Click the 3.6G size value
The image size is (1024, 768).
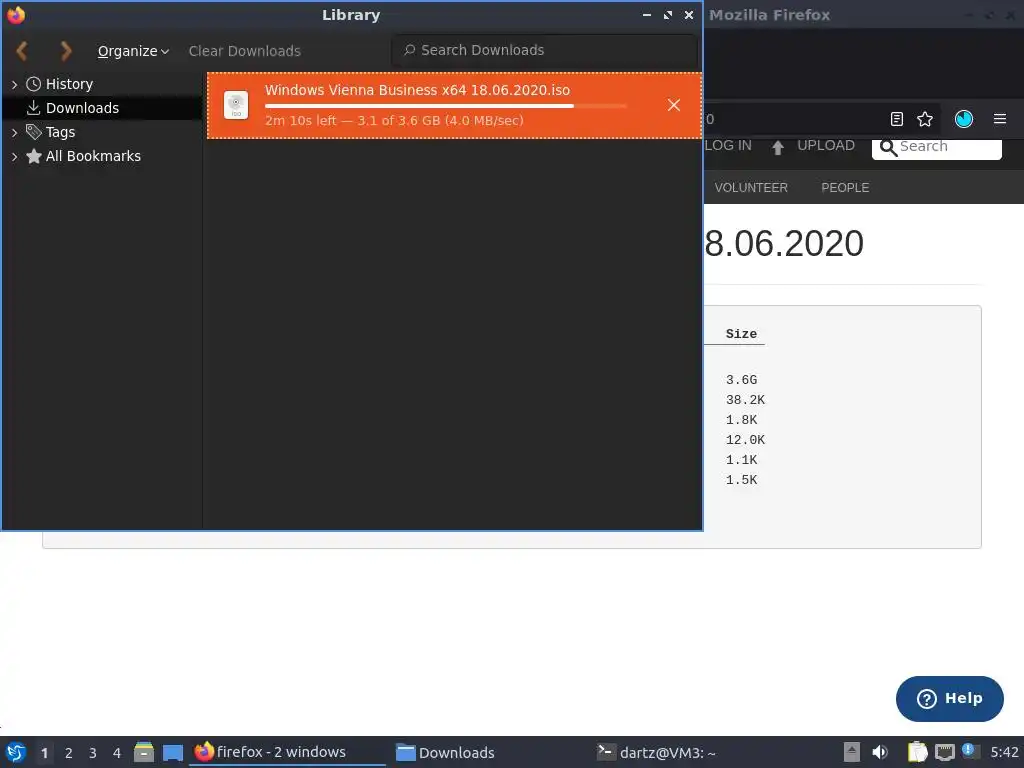pos(741,380)
